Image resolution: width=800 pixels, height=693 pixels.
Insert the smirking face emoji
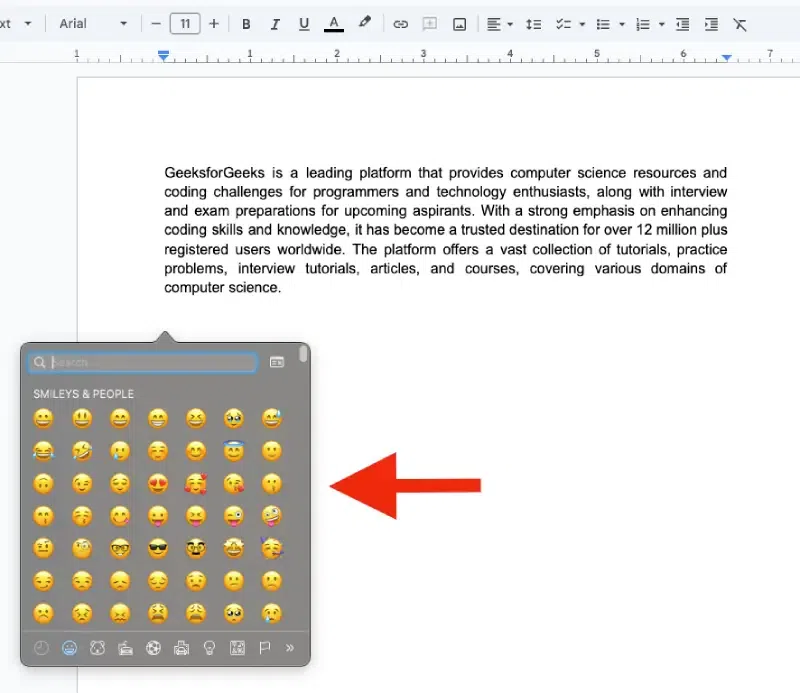43,581
